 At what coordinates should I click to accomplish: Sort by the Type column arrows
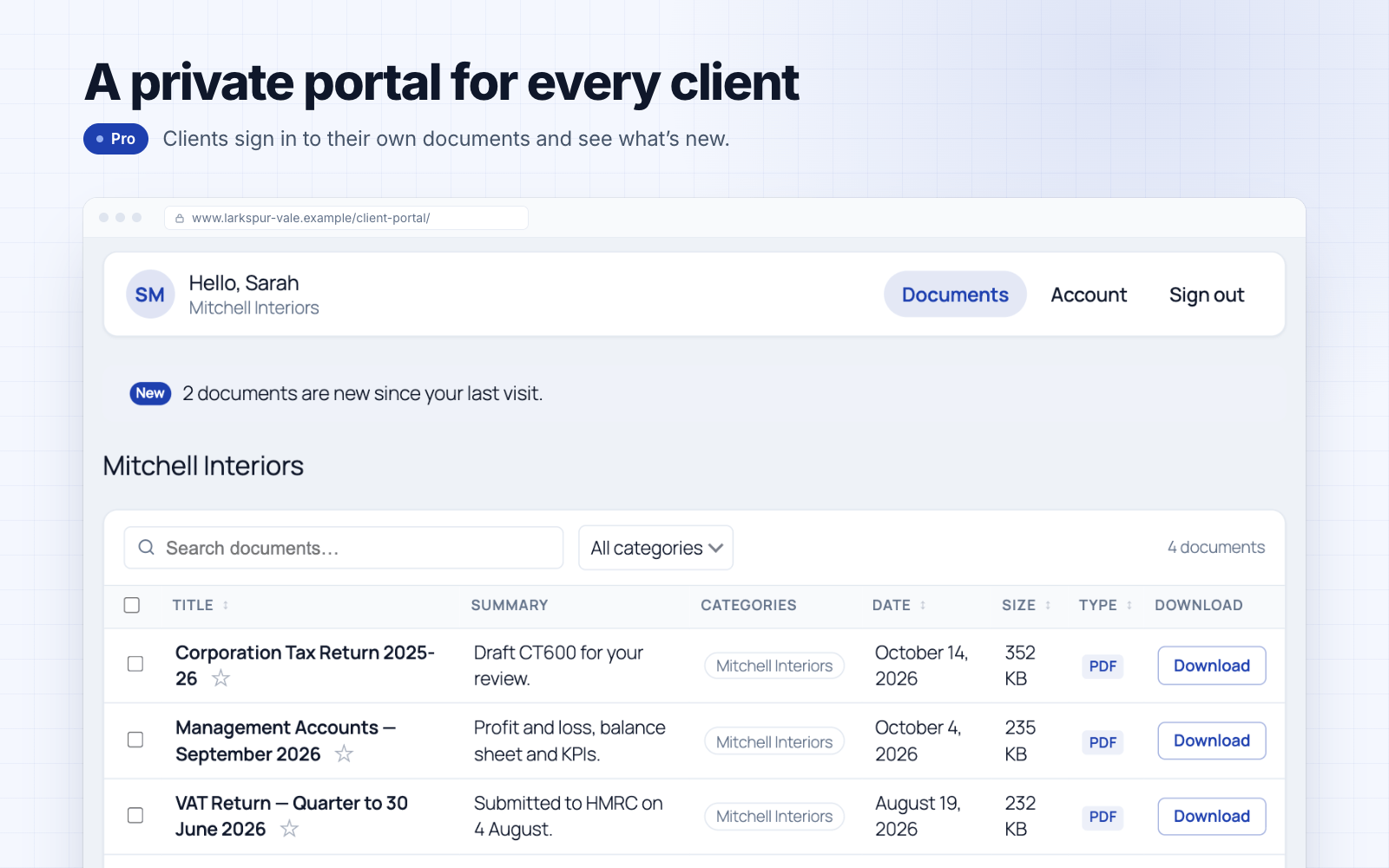(1129, 605)
